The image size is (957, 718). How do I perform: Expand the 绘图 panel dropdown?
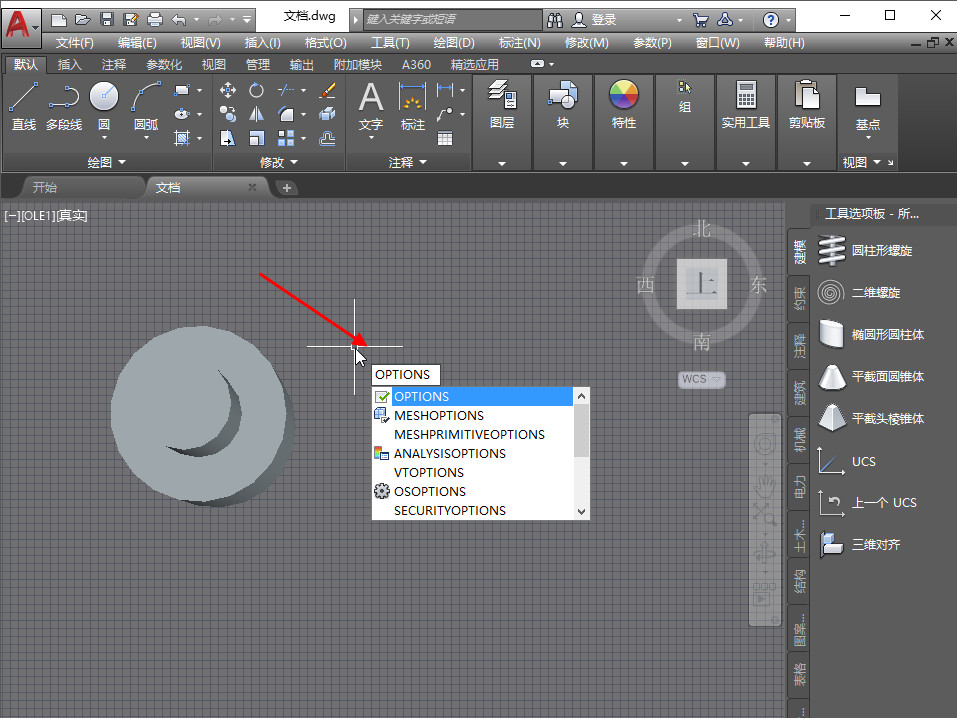point(106,162)
